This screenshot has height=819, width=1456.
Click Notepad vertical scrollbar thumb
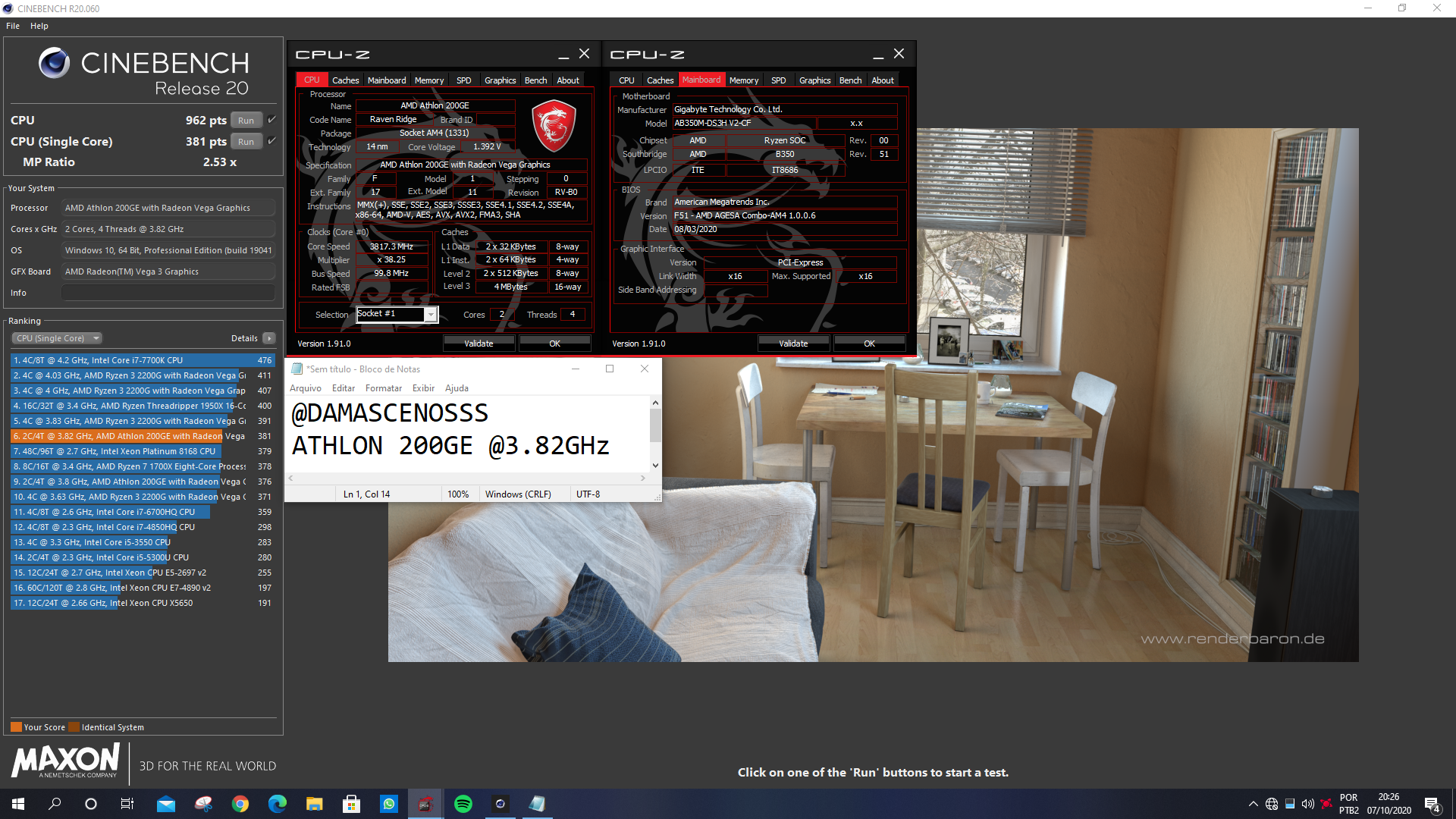tap(655, 425)
